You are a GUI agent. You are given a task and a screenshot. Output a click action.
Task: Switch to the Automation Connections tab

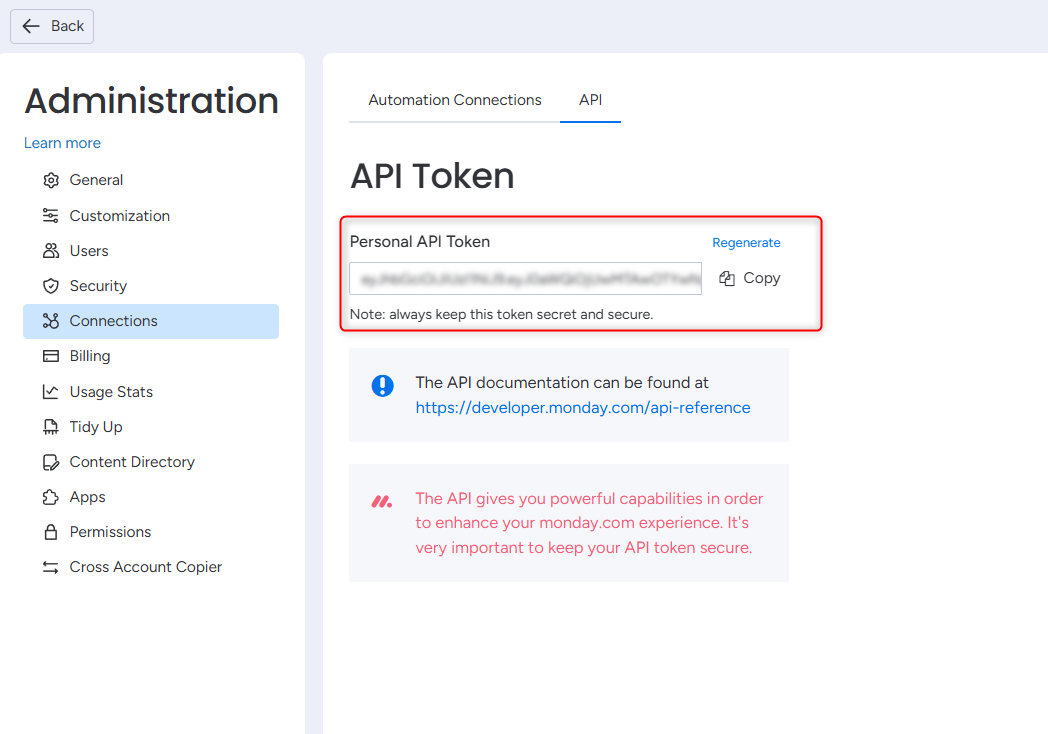point(455,100)
